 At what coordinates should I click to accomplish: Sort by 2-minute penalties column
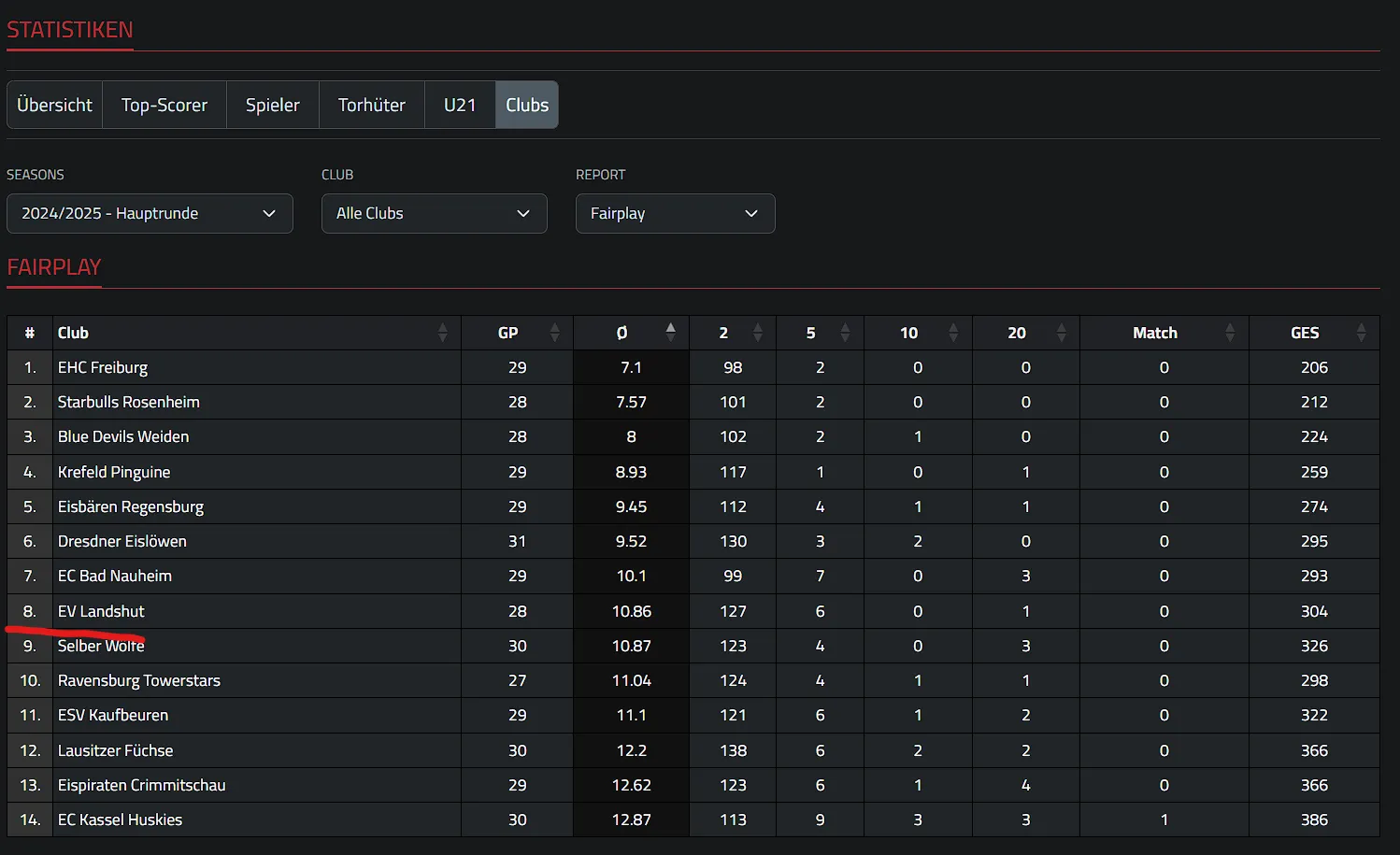pyautogui.click(x=757, y=333)
